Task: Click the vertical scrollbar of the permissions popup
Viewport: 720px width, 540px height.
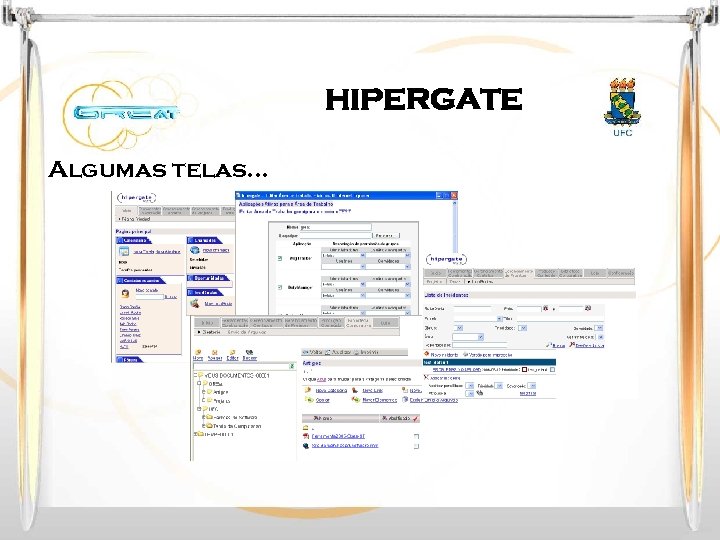Action: click(x=455, y=226)
